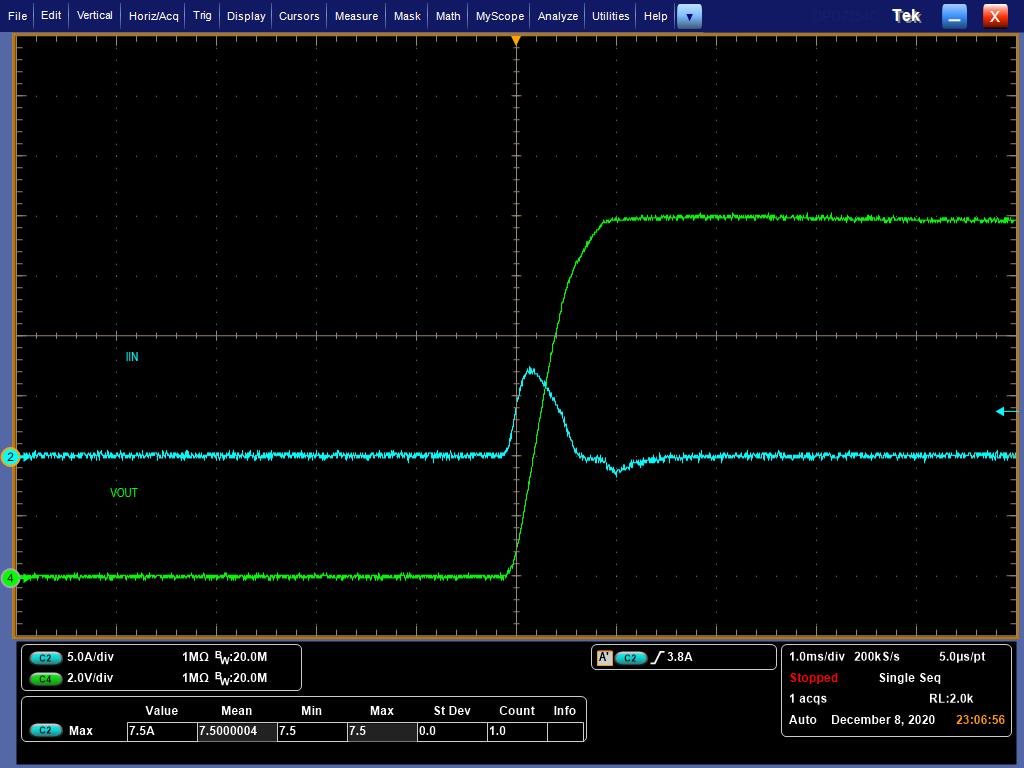Image resolution: width=1024 pixels, height=768 pixels.
Task: Click the 3.8A trigger level readout
Action: [679, 657]
